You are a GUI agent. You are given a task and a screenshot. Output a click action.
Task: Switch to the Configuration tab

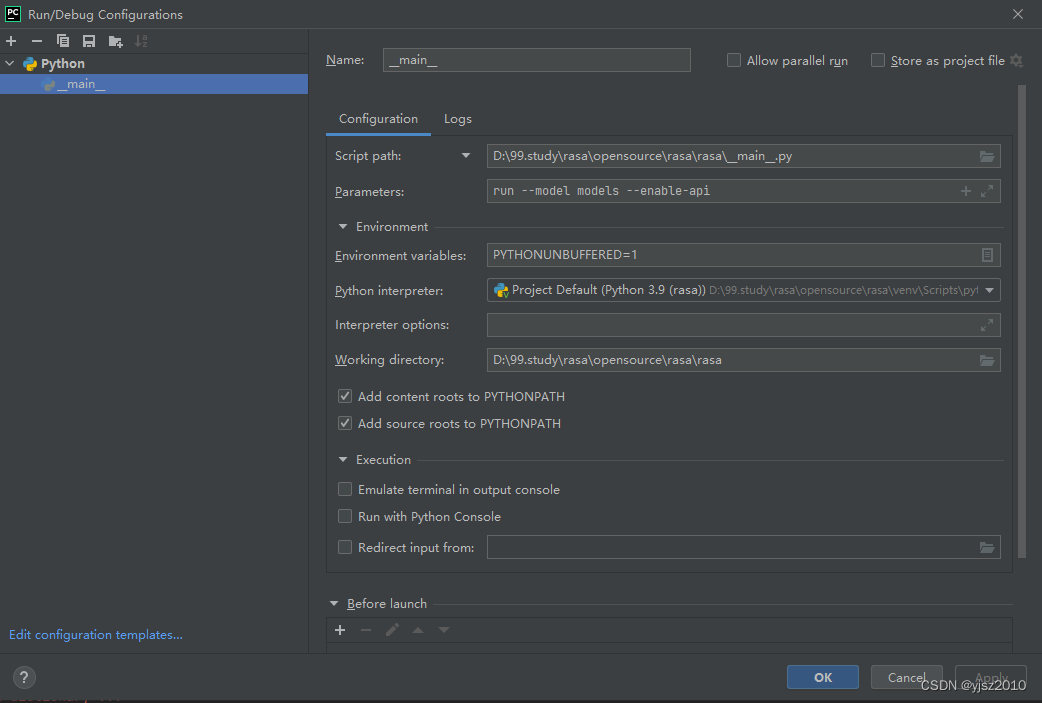point(378,119)
